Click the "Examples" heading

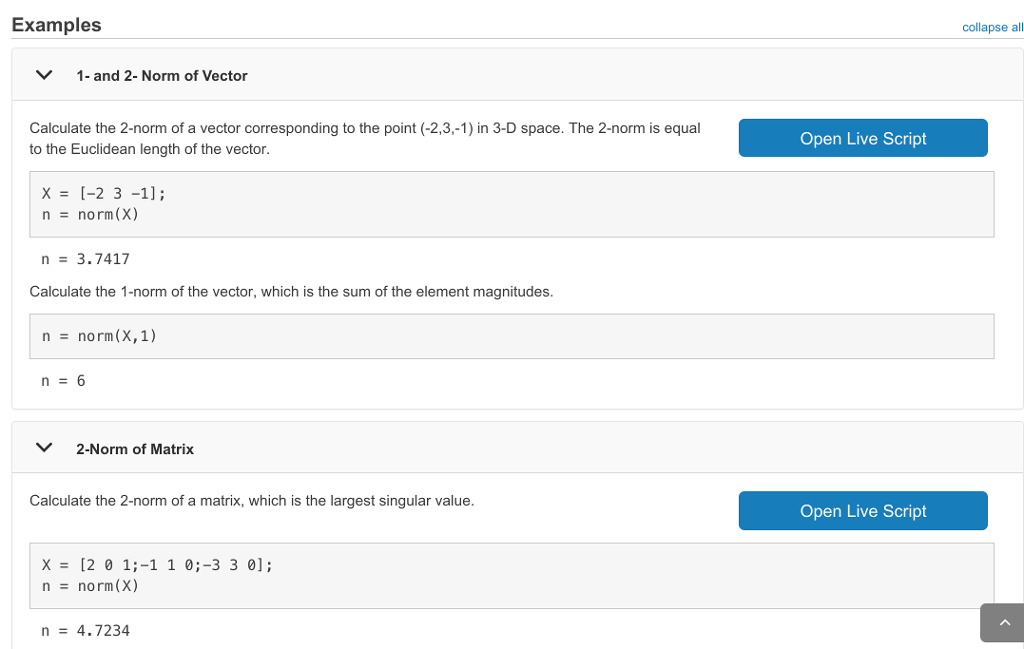56,25
